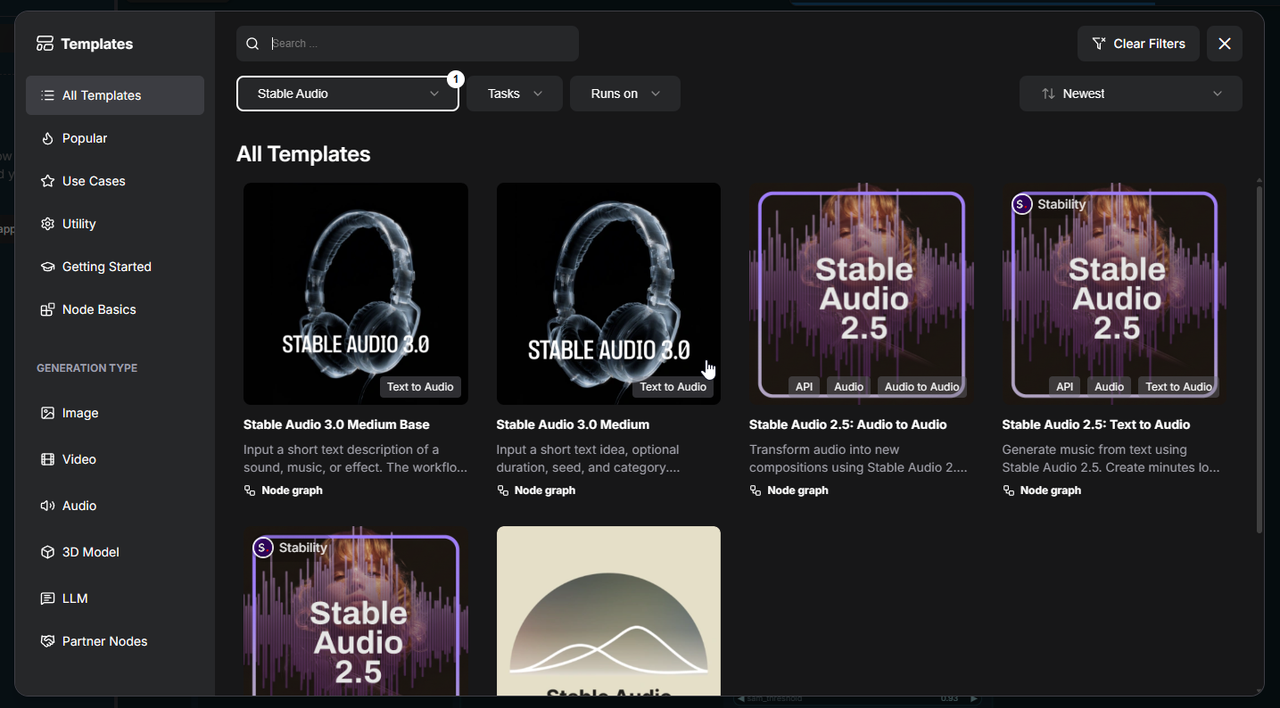Click the Audio speaker icon

tap(47, 506)
